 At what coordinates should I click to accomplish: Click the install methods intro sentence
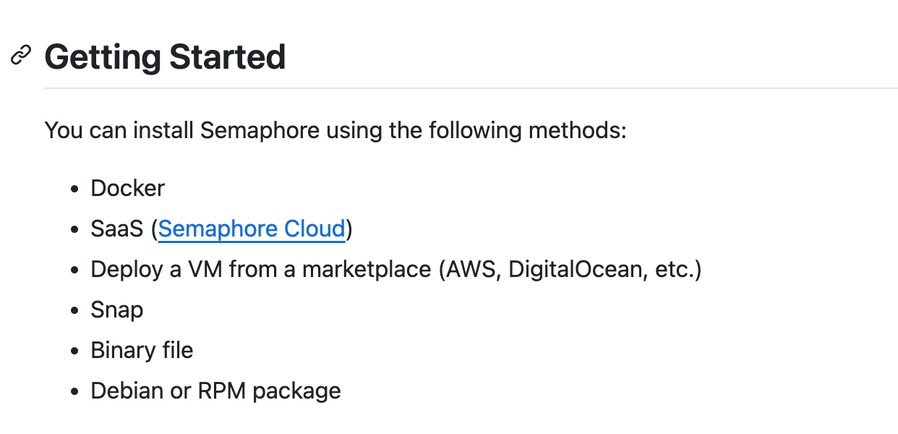click(335, 130)
